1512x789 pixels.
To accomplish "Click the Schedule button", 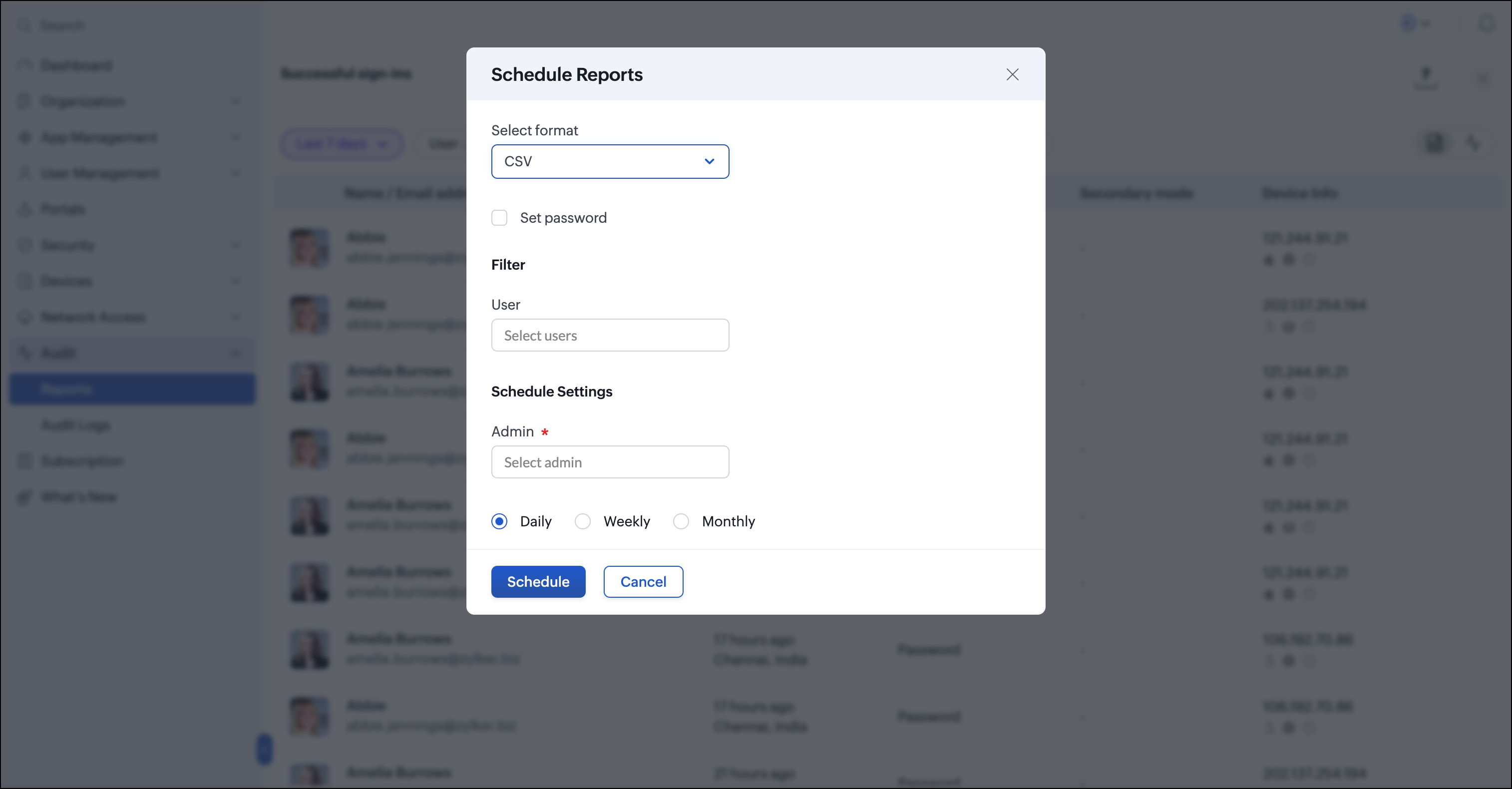I will pyautogui.click(x=538, y=582).
